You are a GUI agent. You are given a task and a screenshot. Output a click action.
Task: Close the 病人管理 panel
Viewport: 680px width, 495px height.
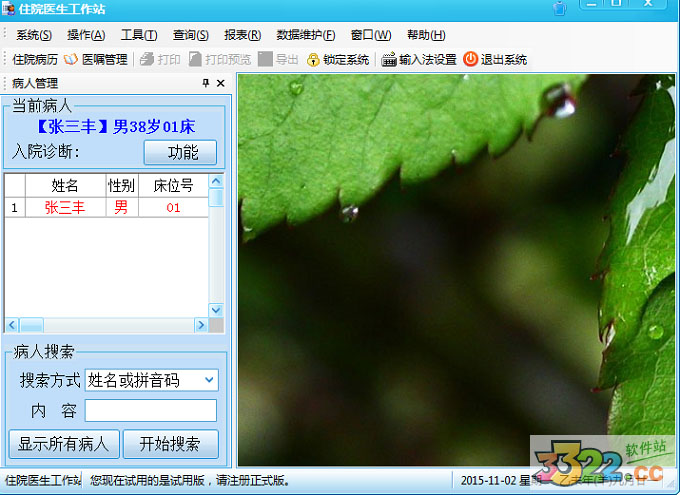pos(221,84)
